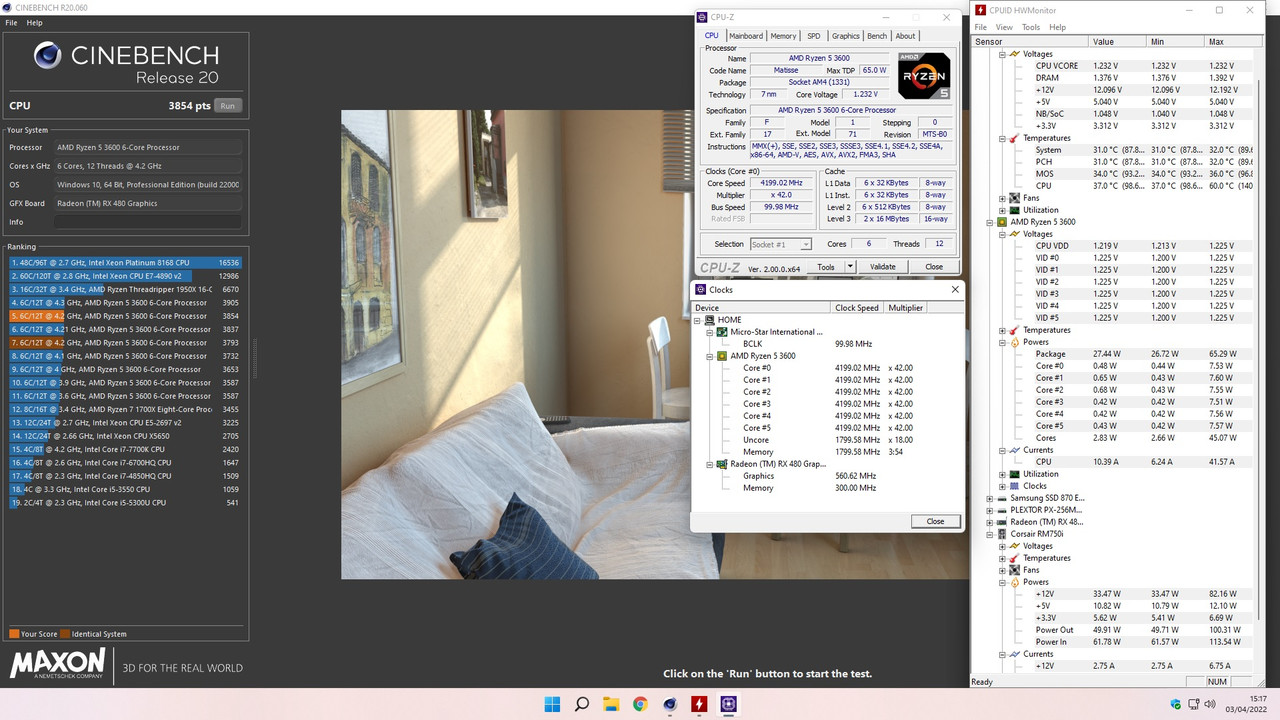Switch to the Memory tab in CPU-Z
This screenshot has width=1280, height=720.
784,36
